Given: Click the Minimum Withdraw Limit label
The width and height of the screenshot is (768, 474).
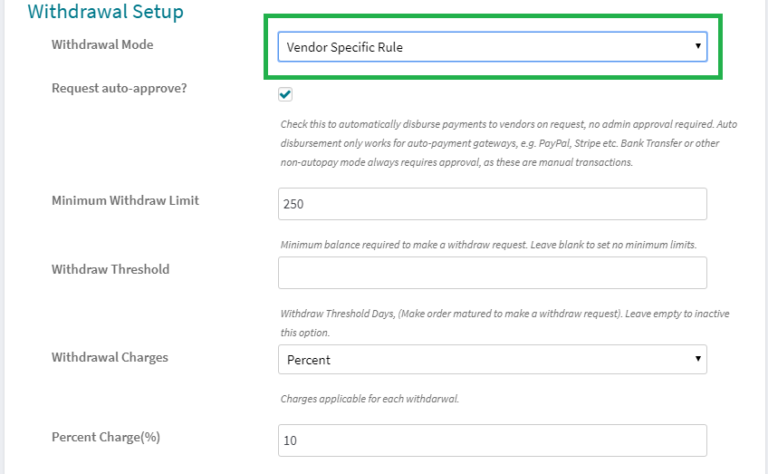Looking at the screenshot, I should click(x=125, y=201).
